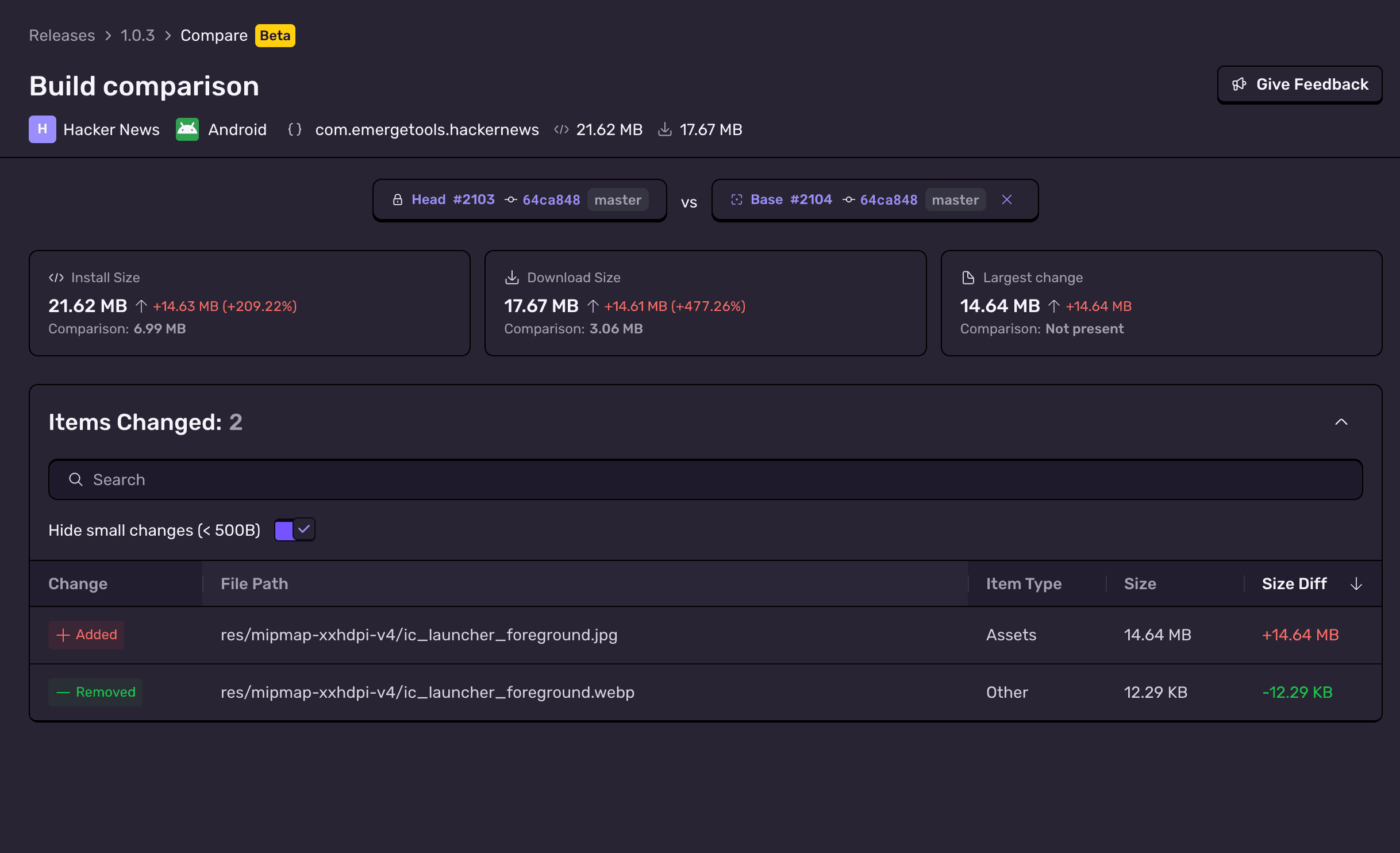1400x853 pixels.
Task: Click the document icon in the Largest change card
Action: pos(968,276)
